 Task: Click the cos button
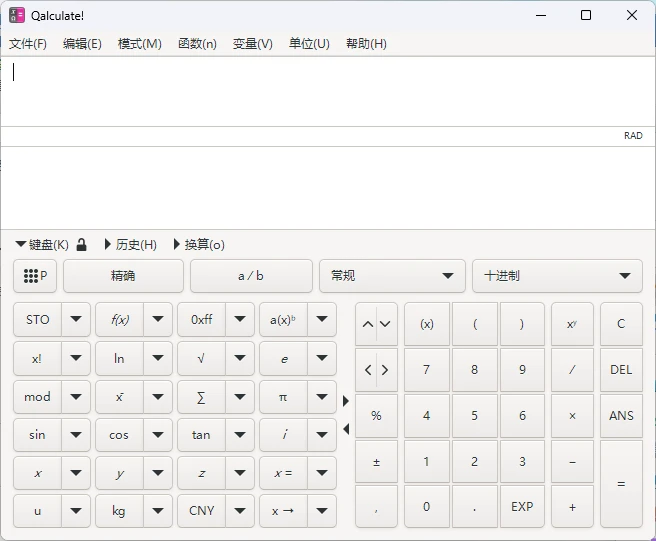coord(120,435)
